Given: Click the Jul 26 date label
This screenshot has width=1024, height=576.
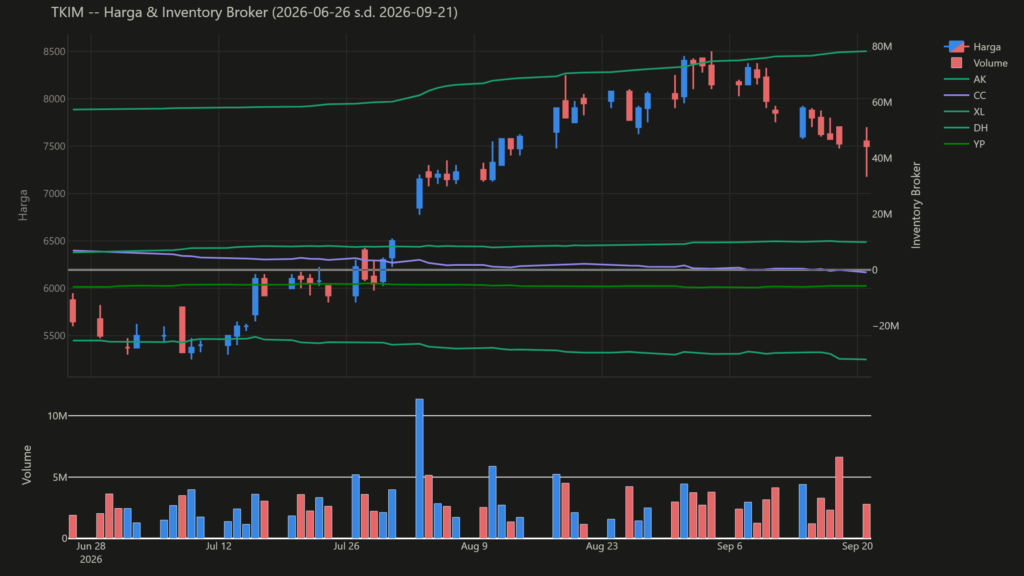Looking at the screenshot, I should pyautogui.click(x=346, y=547).
